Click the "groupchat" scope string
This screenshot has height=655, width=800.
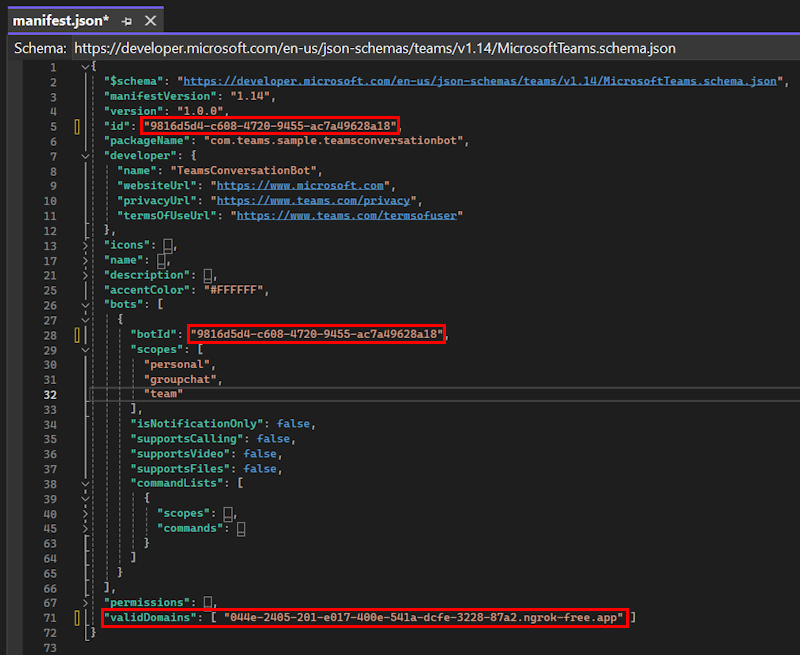click(x=180, y=380)
